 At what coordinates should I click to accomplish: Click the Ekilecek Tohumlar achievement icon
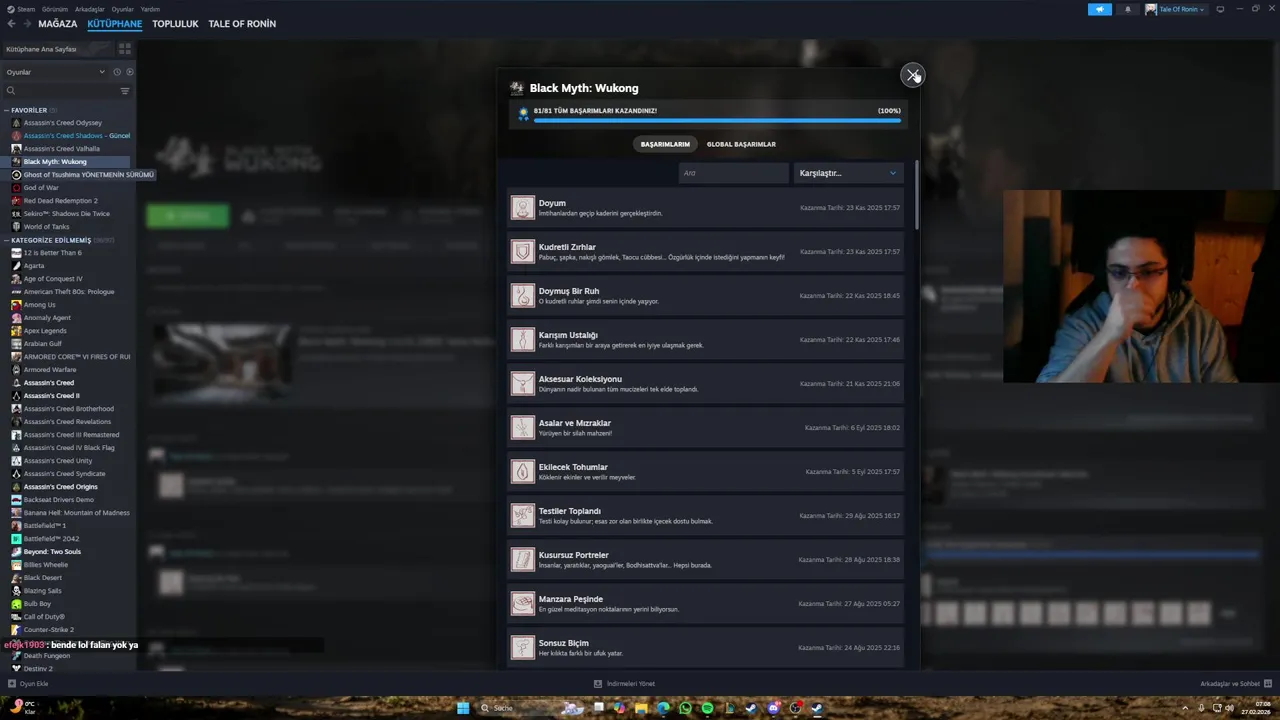pos(523,471)
